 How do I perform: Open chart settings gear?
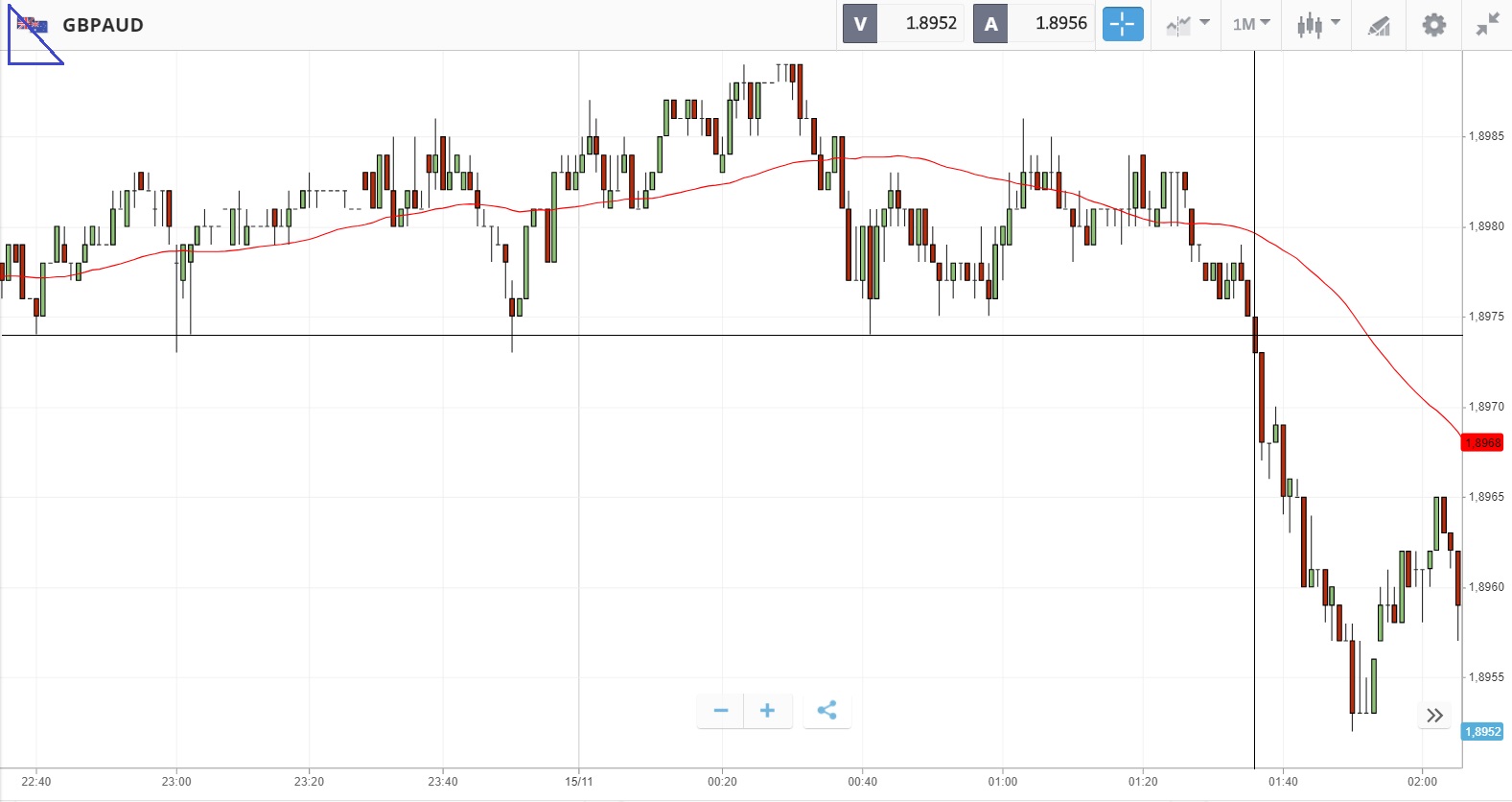click(x=1433, y=24)
